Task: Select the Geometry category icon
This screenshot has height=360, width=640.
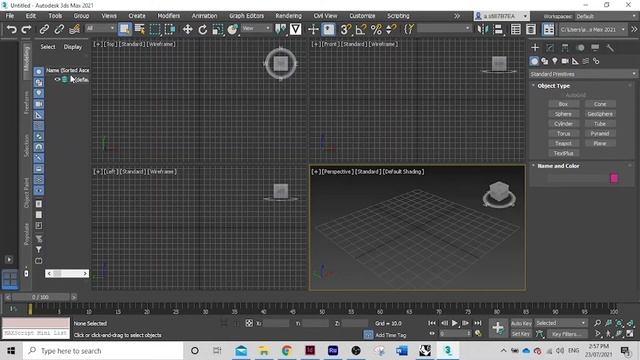Action: click(x=534, y=61)
